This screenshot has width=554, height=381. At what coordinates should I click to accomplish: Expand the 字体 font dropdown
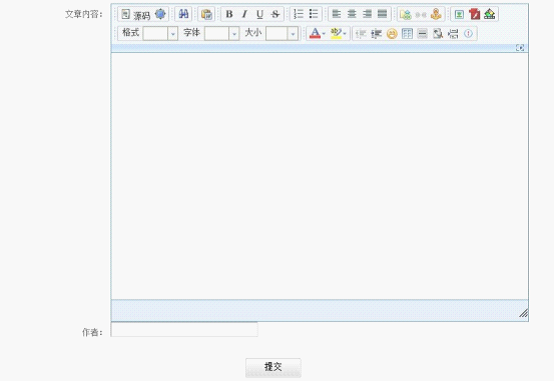click(222, 34)
